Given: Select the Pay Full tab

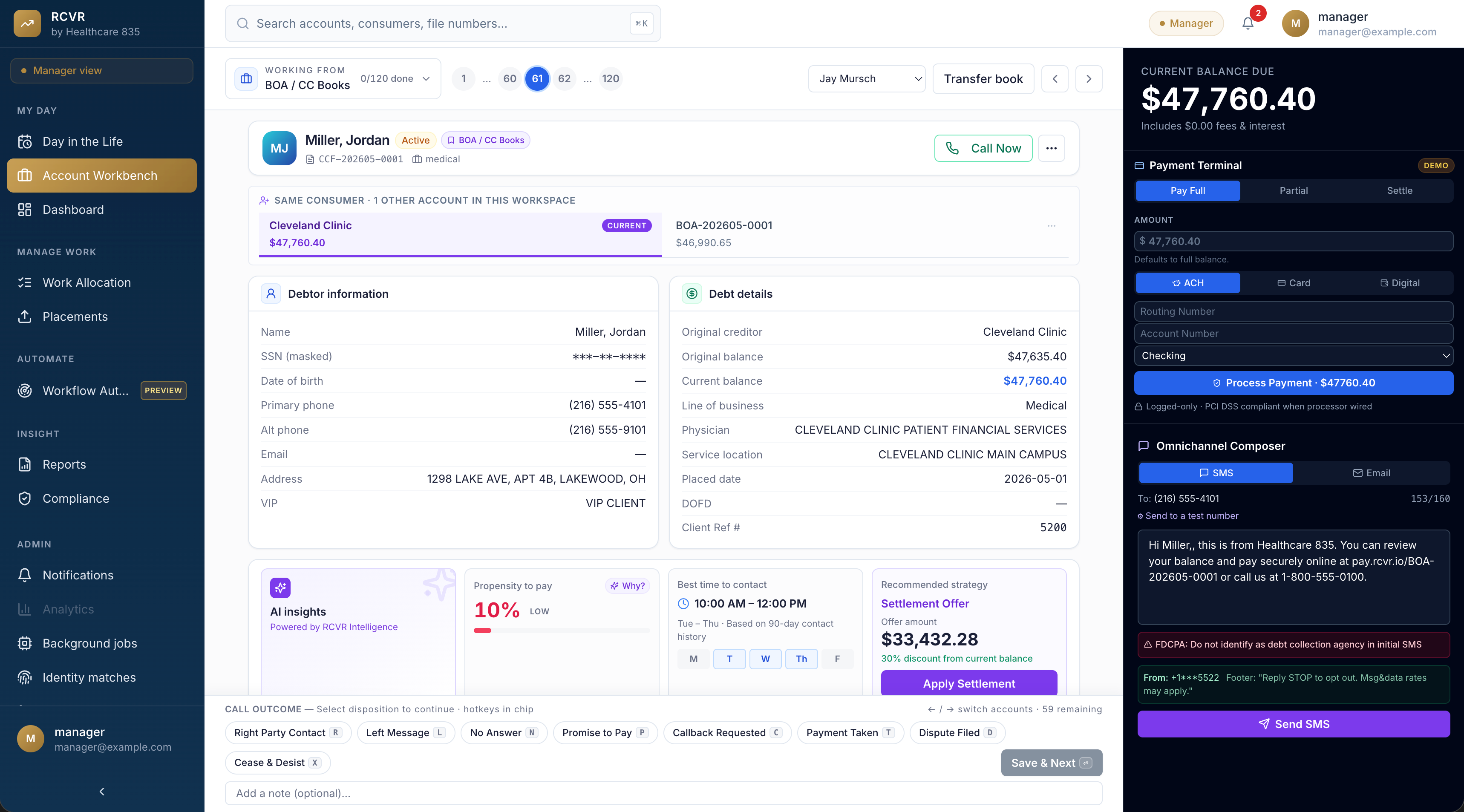Looking at the screenshot, I should pos(1187,191).
